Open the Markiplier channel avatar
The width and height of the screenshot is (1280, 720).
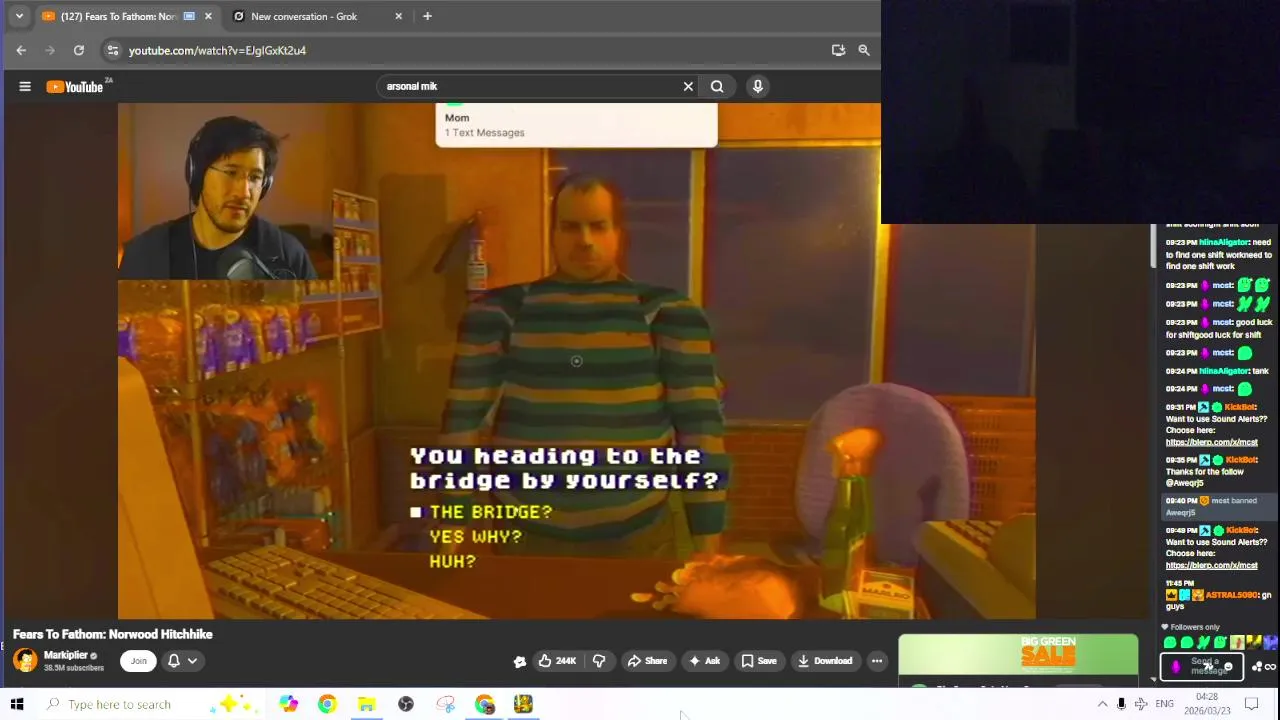point(25,660)
